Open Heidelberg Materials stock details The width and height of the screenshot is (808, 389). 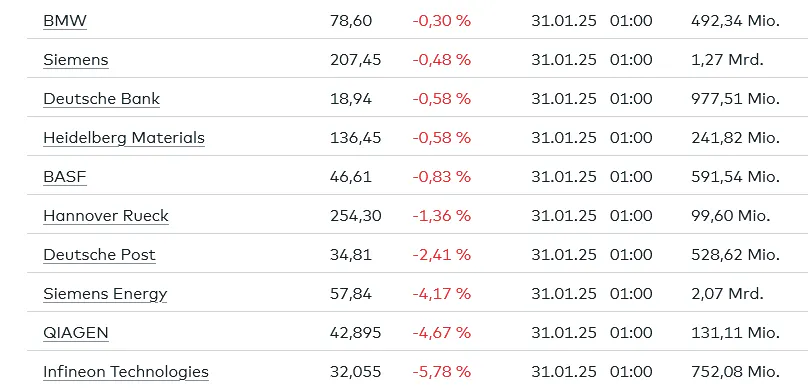coord(124,138)
